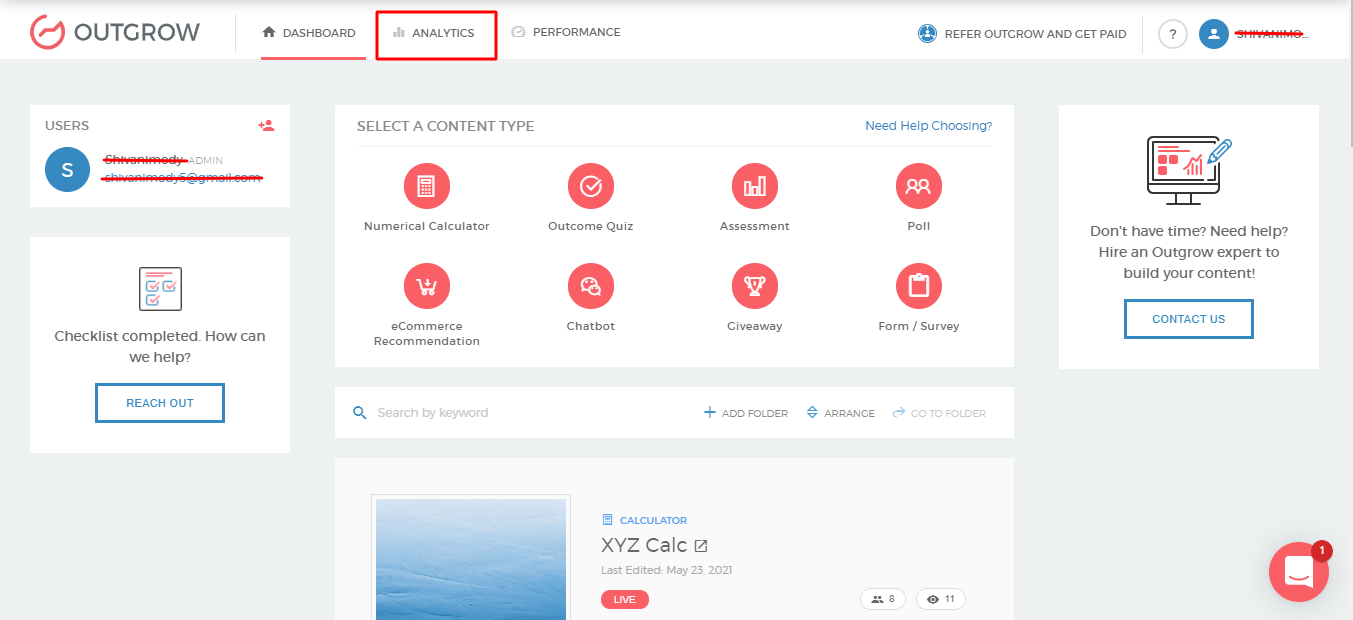
Task: Open the help question mark icon
Action: pos(1173,34)
